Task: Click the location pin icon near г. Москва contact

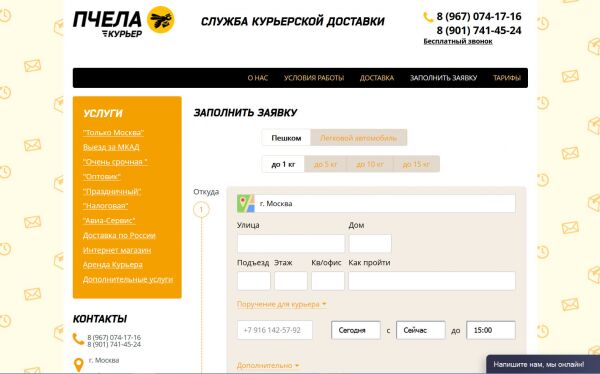Action: [78, 365]
